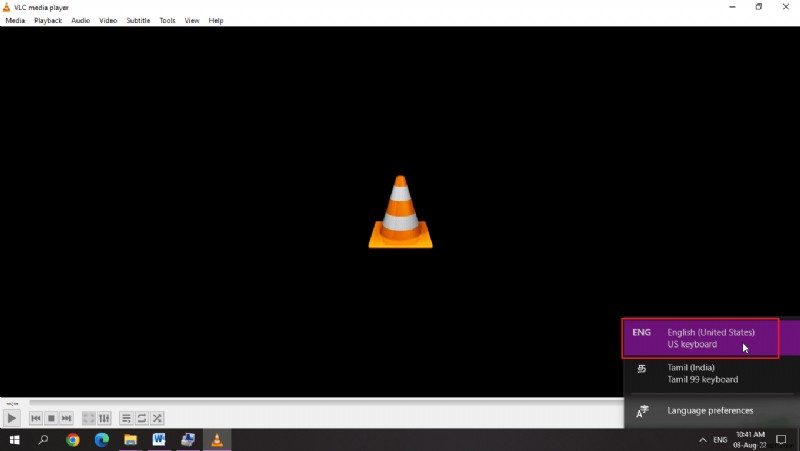
Task: Open Language preferences
Action: (711, 411)
